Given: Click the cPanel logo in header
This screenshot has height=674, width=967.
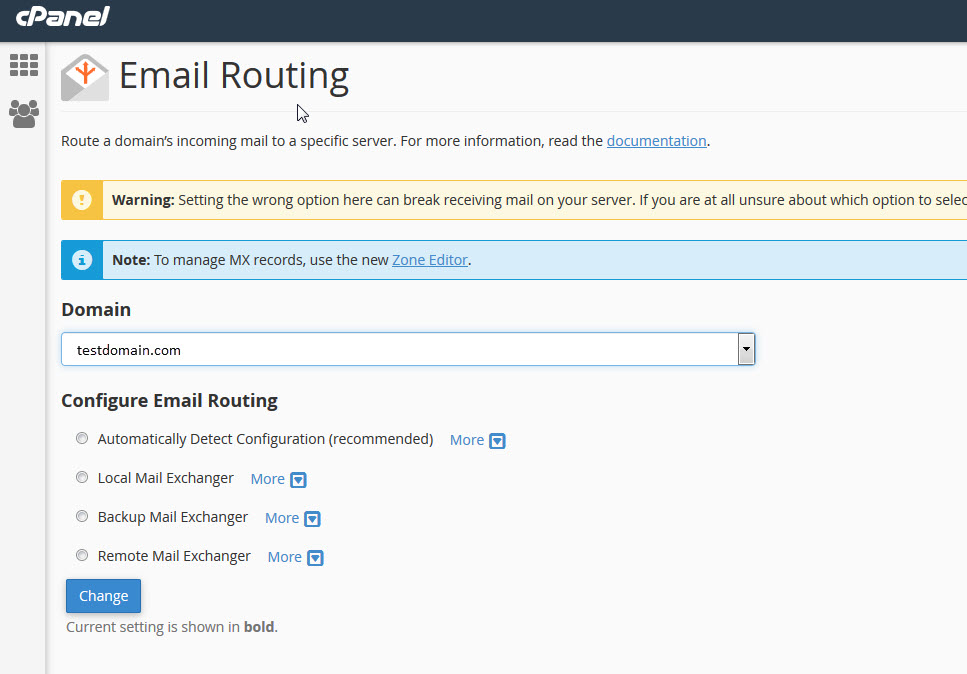Looking at the screenshot, I should click(x=62, y=17).
